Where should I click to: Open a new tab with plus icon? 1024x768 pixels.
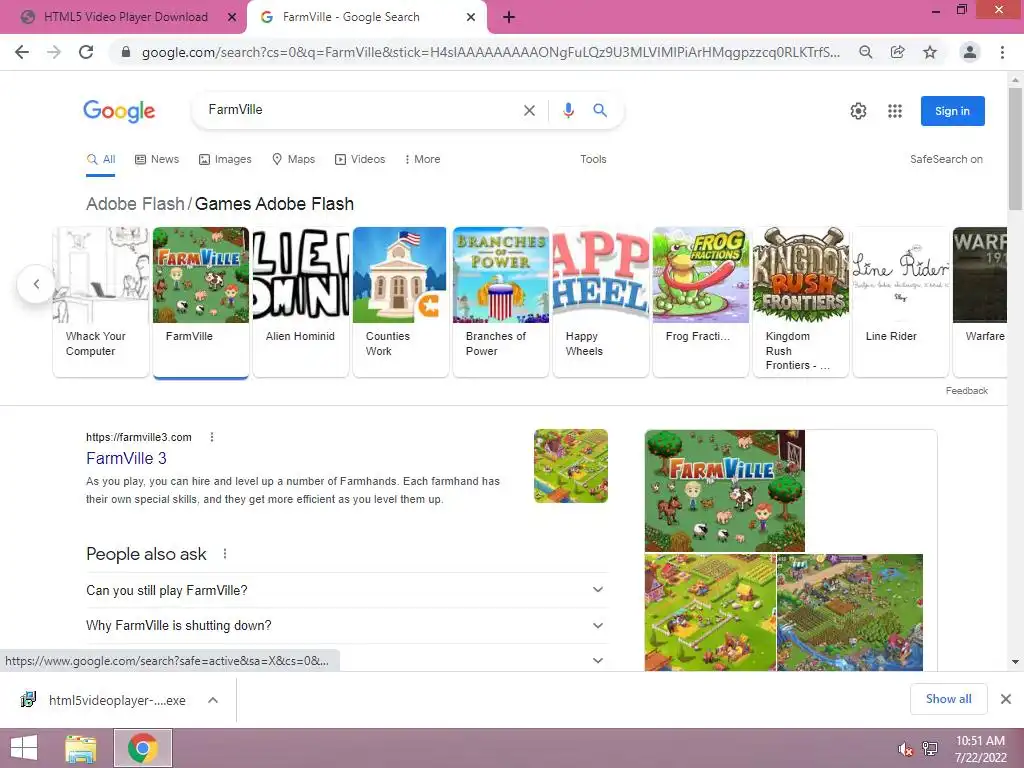(x=509, y=18)
